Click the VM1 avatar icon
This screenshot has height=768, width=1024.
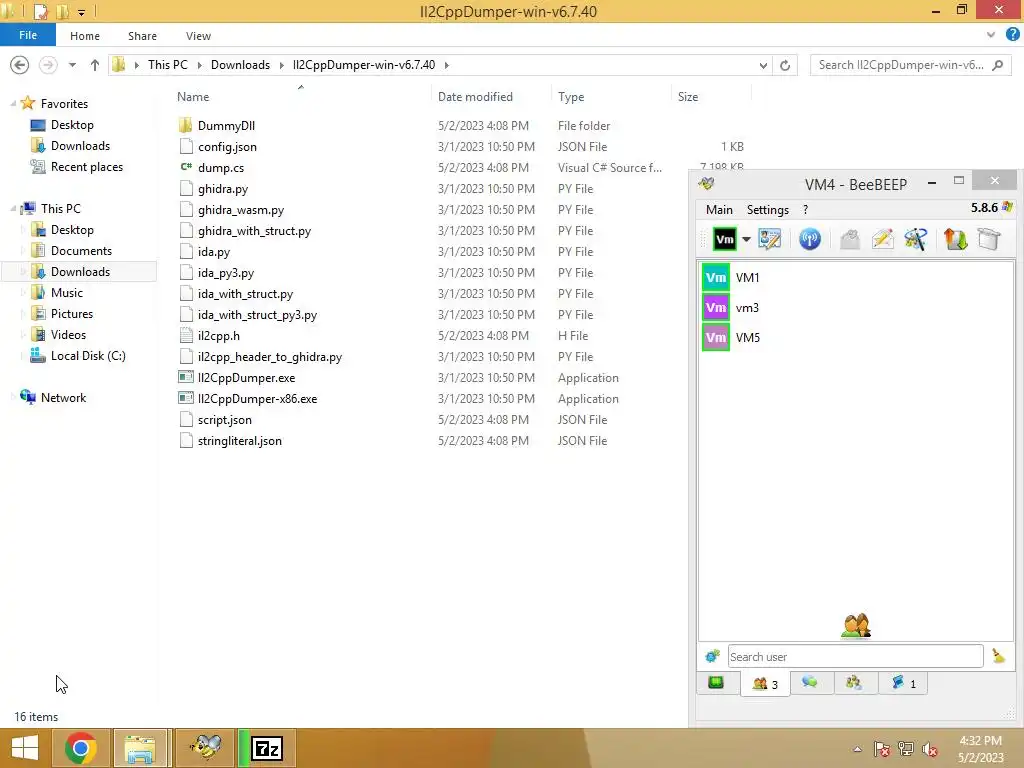click(x=716, y=278)
